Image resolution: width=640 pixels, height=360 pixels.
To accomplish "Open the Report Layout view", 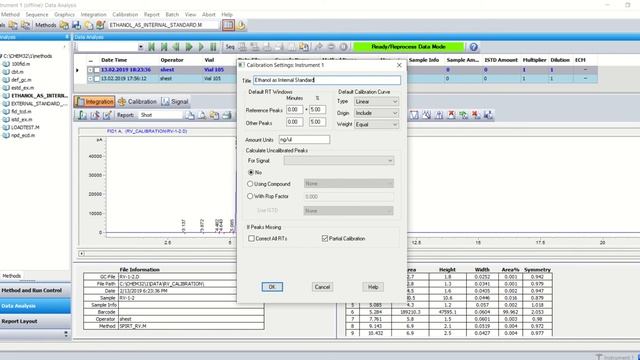I will click(x=35, y=321).
